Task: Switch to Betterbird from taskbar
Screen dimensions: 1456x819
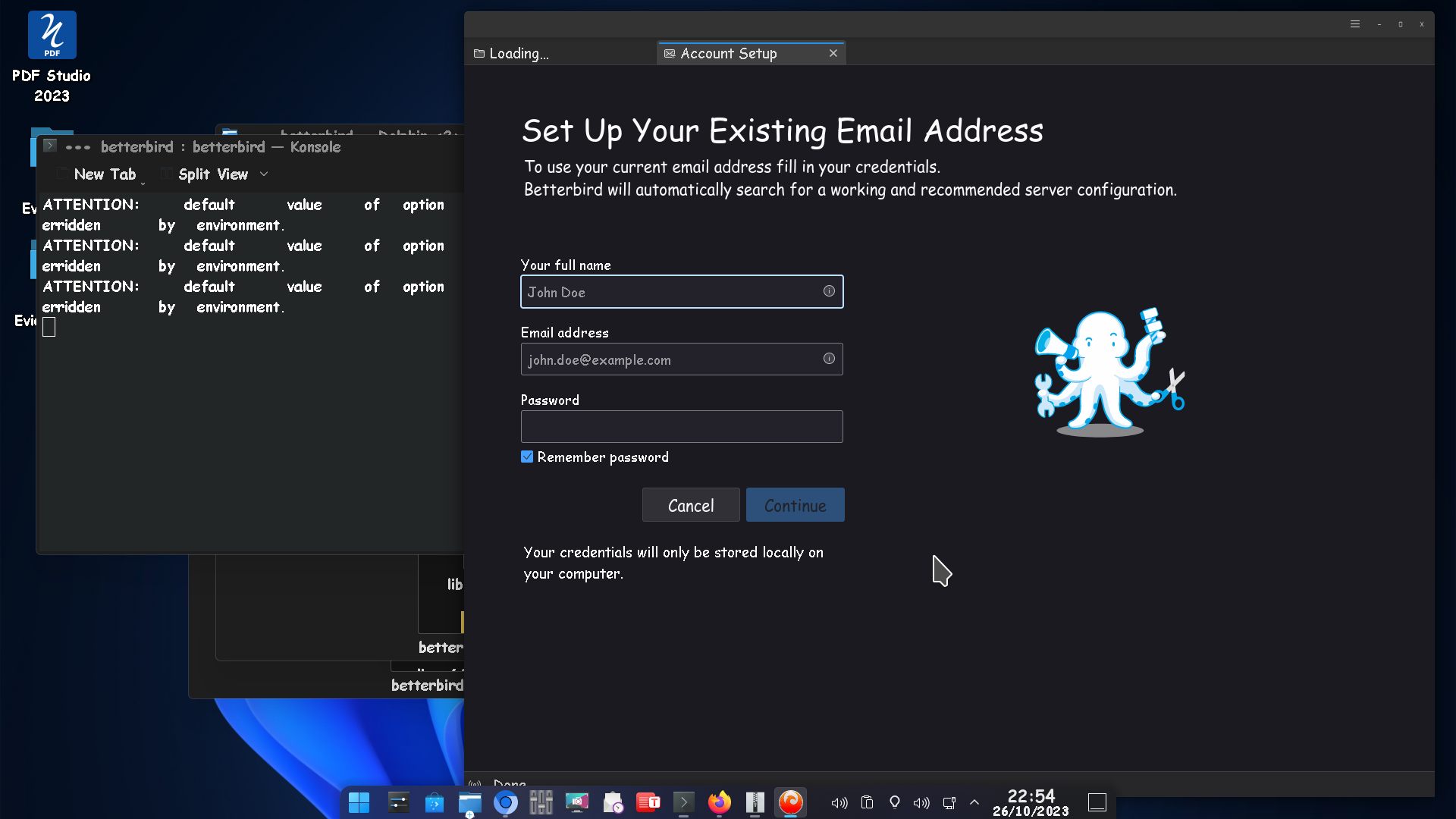Action: click(x=791, y=802)
